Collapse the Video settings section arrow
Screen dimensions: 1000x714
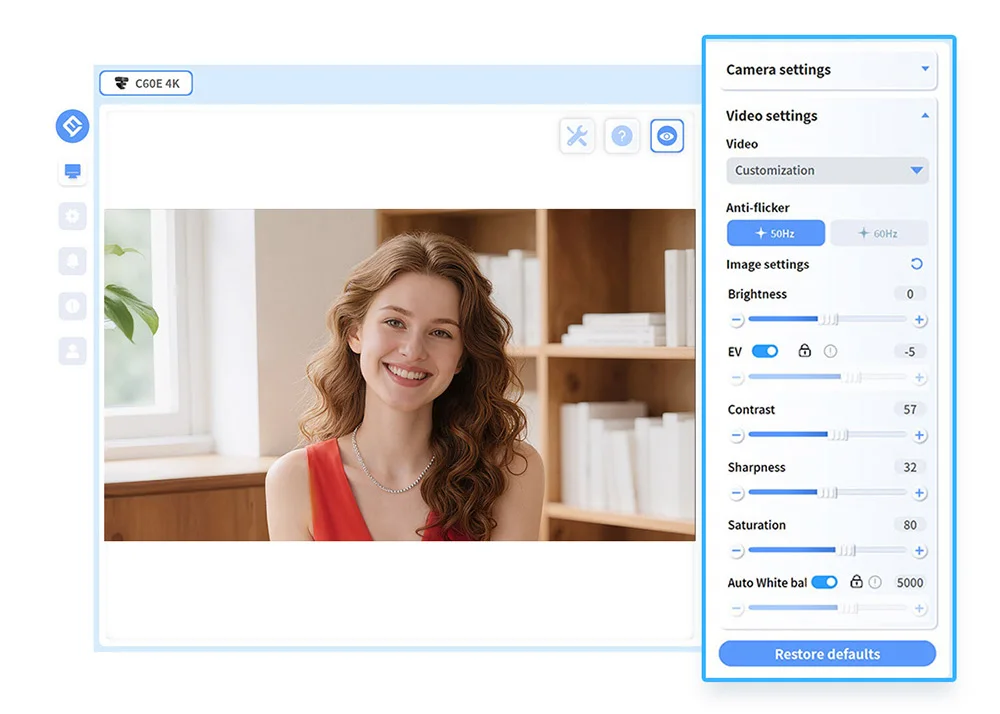point(925,115)
